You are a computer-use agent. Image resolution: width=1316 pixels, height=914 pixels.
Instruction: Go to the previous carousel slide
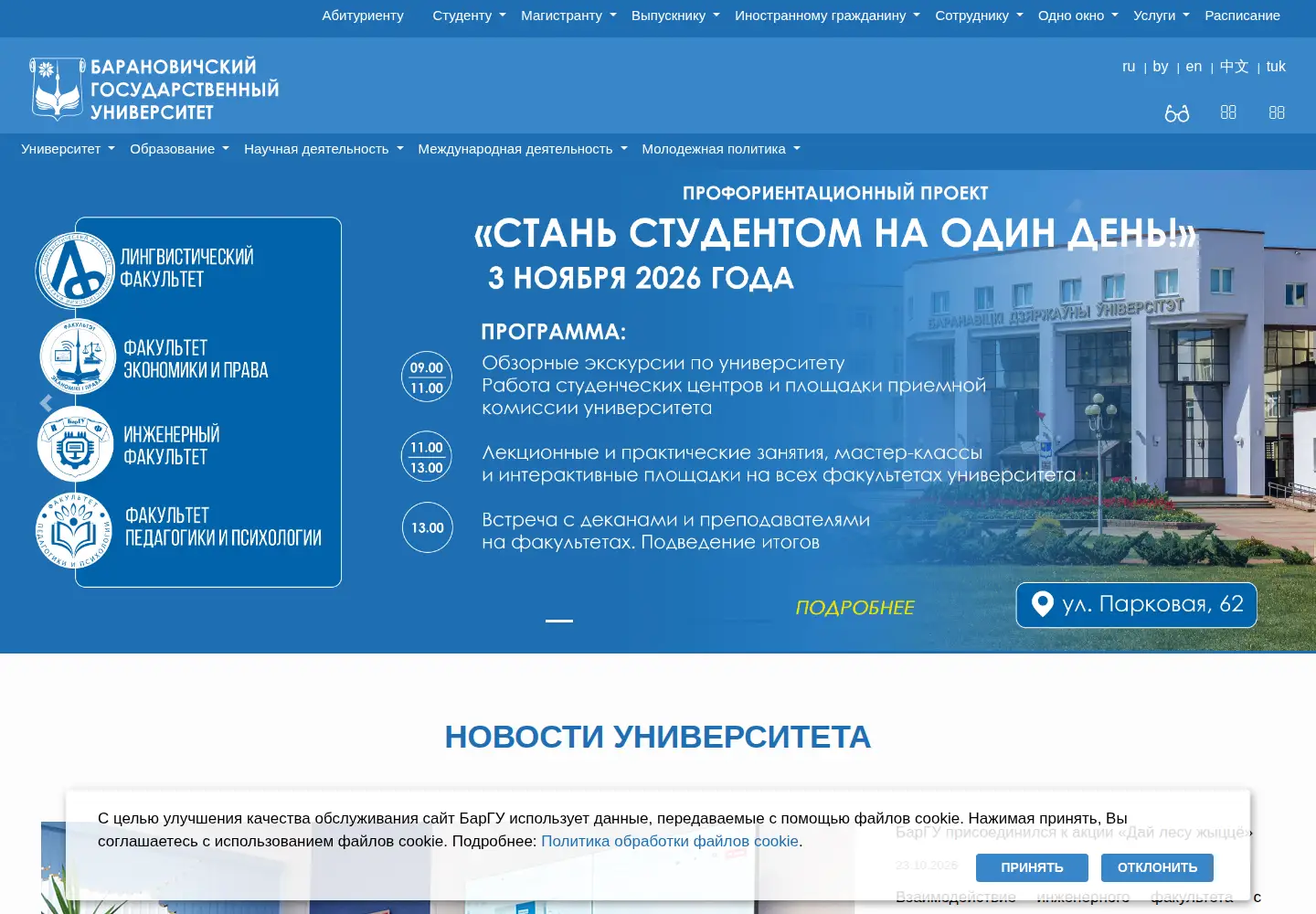point(47,403)
